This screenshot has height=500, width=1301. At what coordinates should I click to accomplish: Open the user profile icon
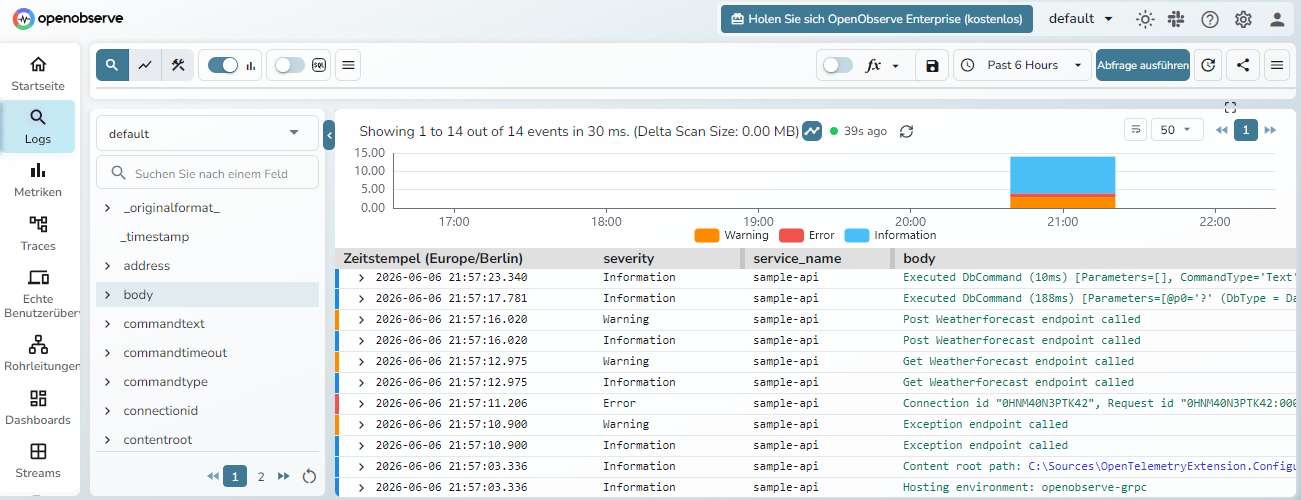pos(1277,19)
